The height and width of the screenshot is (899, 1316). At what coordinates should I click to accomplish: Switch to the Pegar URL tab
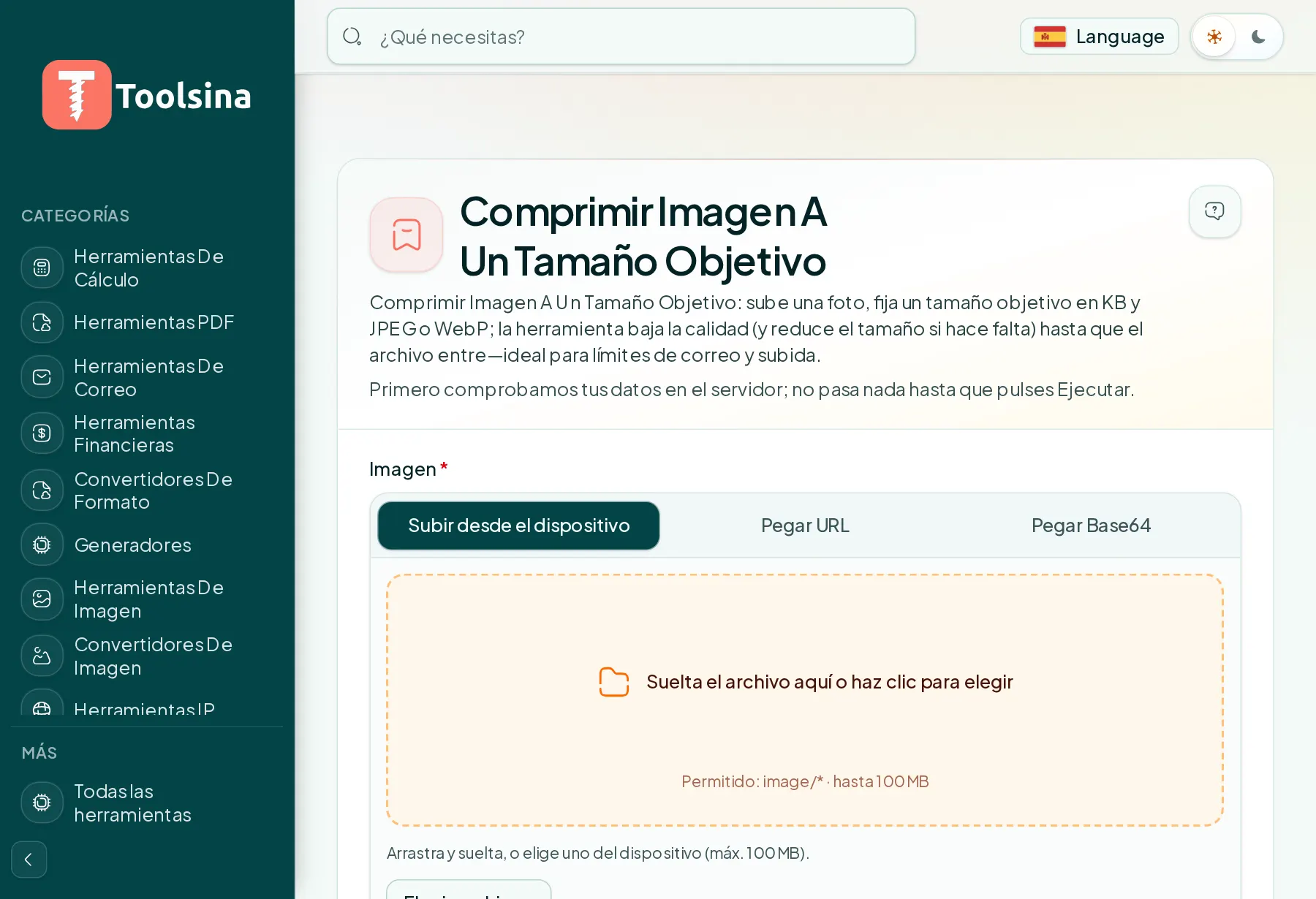(805, 526)
